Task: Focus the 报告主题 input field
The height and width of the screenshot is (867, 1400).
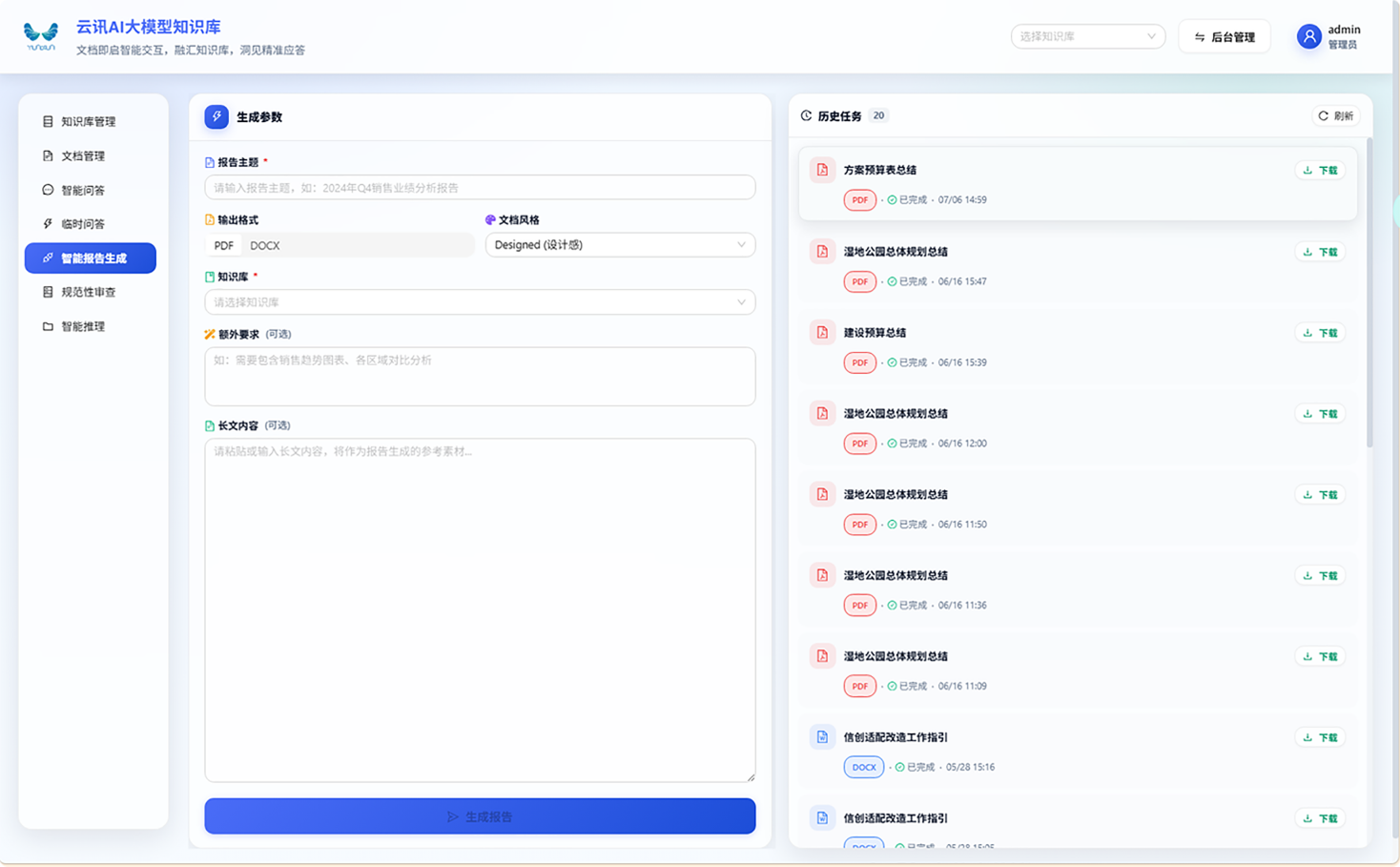Action: [480, 188]
